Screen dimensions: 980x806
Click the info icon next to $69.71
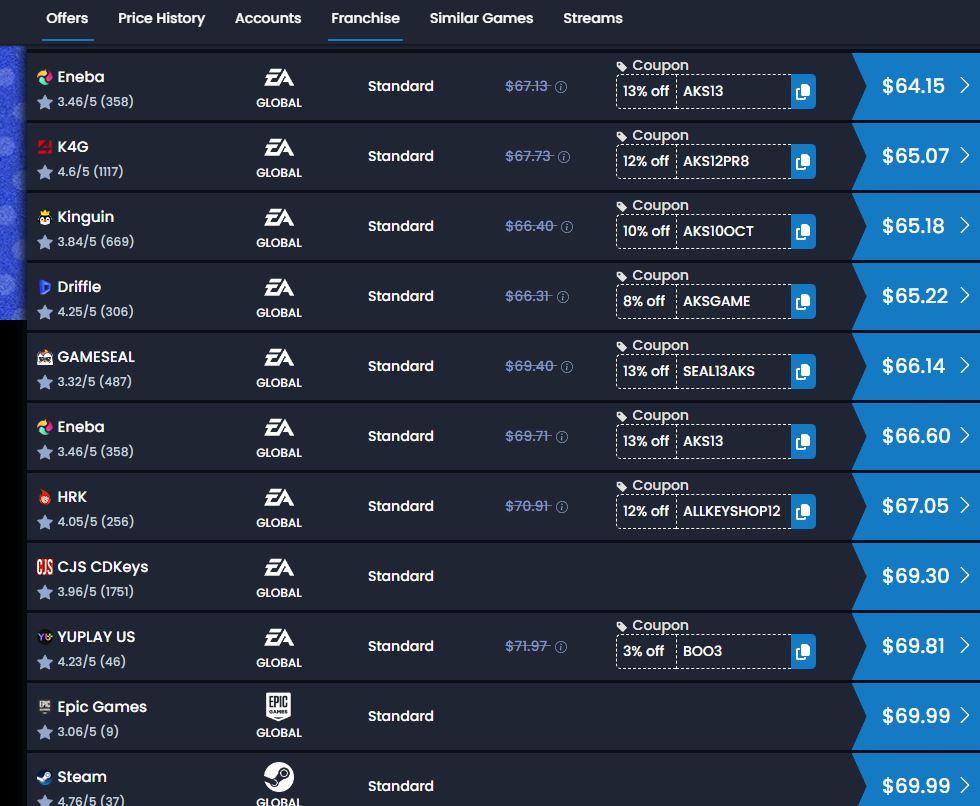(x=562, y=437)
